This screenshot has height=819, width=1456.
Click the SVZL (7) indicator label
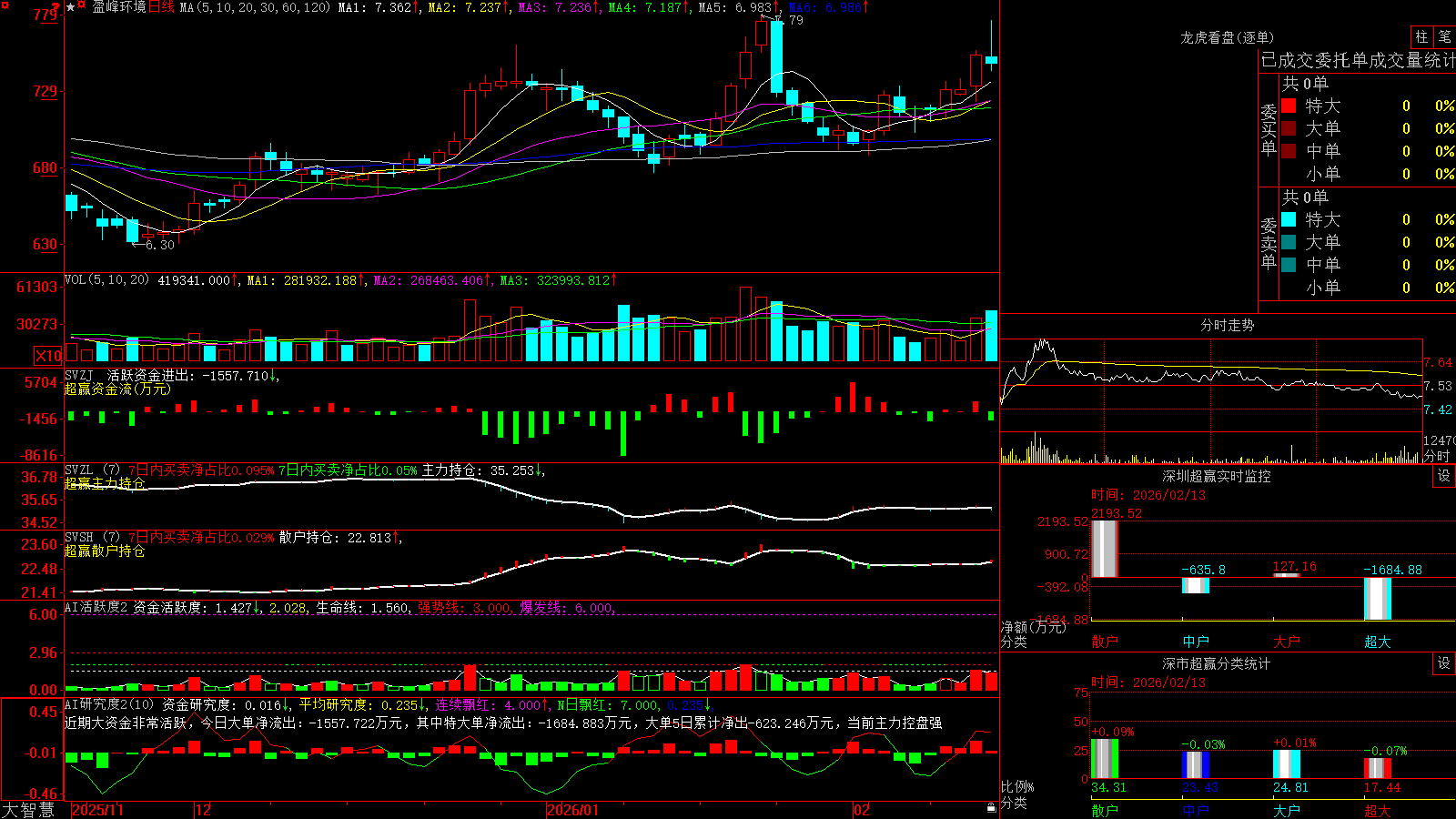tap(93, 470)
